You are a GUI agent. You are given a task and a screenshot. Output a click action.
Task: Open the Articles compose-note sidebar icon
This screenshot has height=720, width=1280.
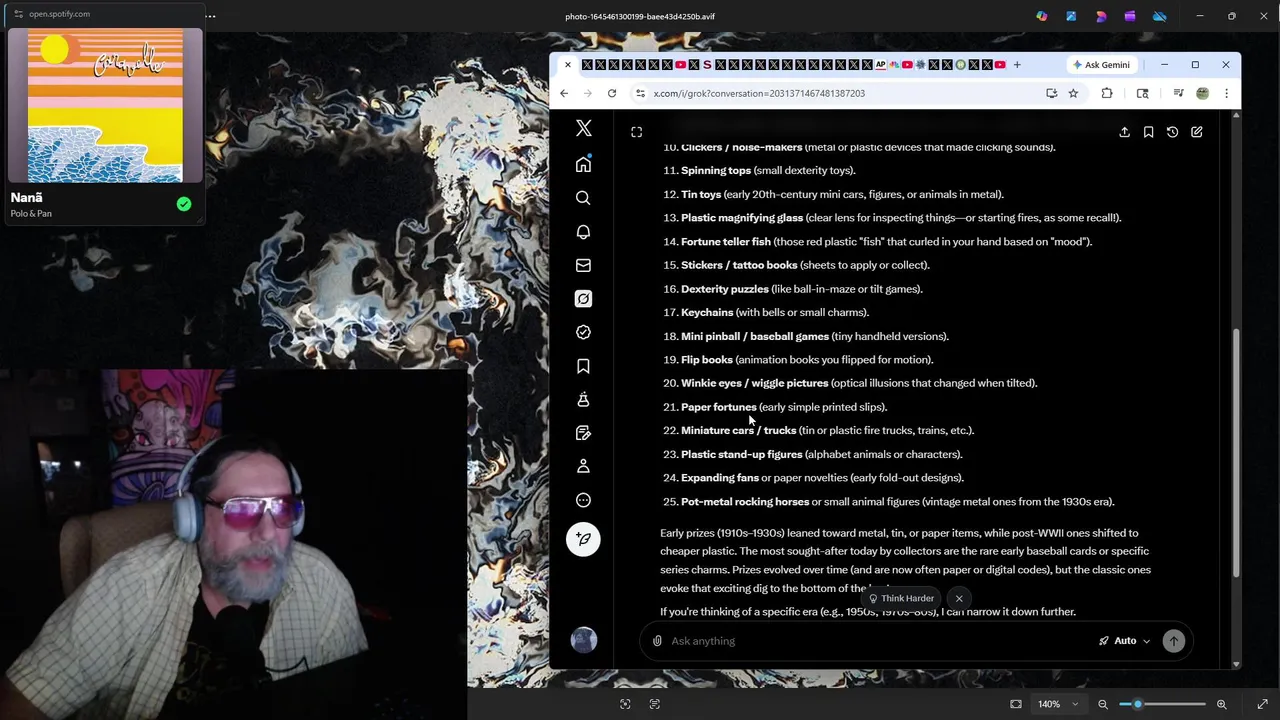tap(583, 433)
